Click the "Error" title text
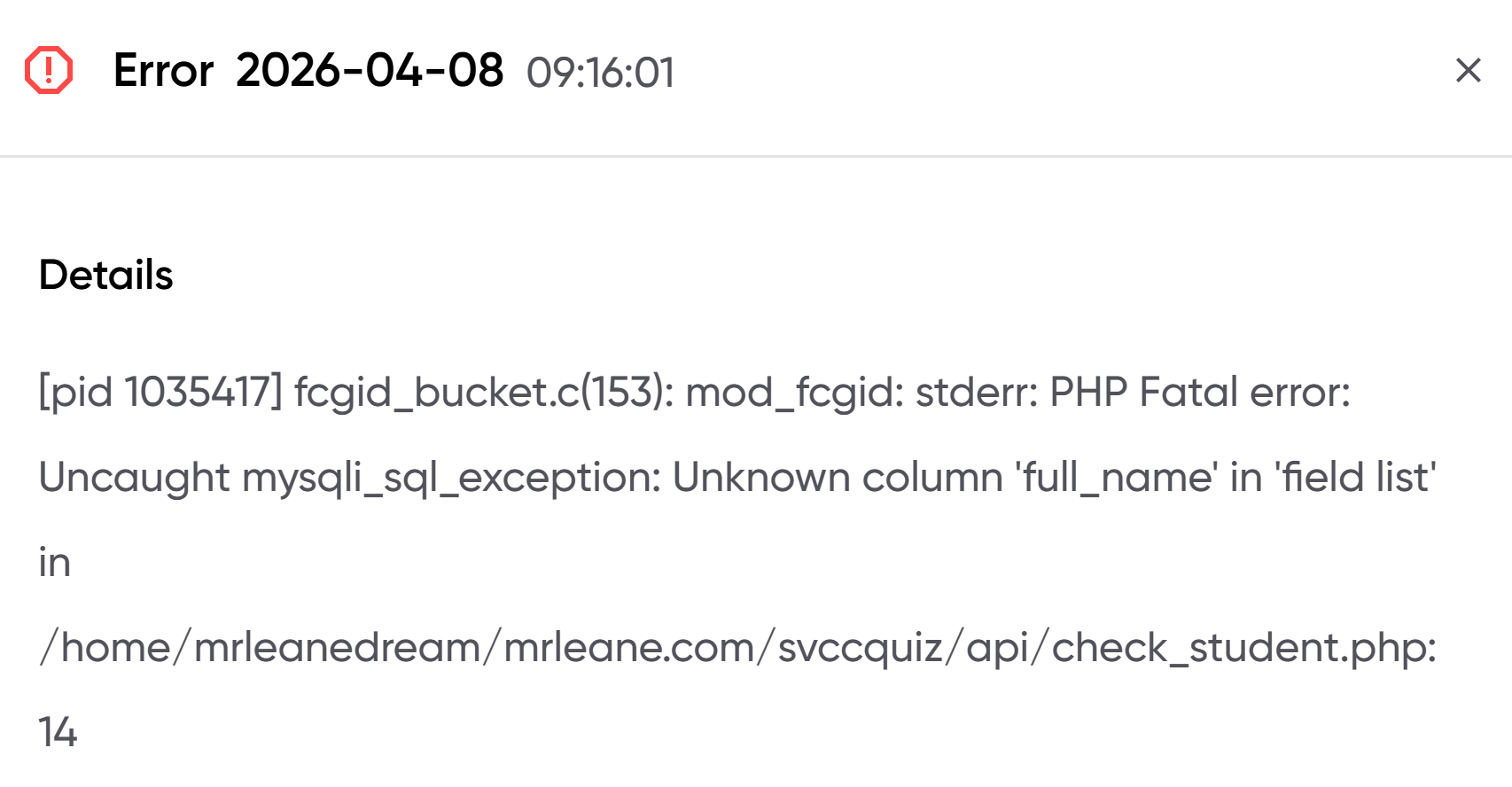The height and width of the screenshot is (787, 1512). [163, 71]
